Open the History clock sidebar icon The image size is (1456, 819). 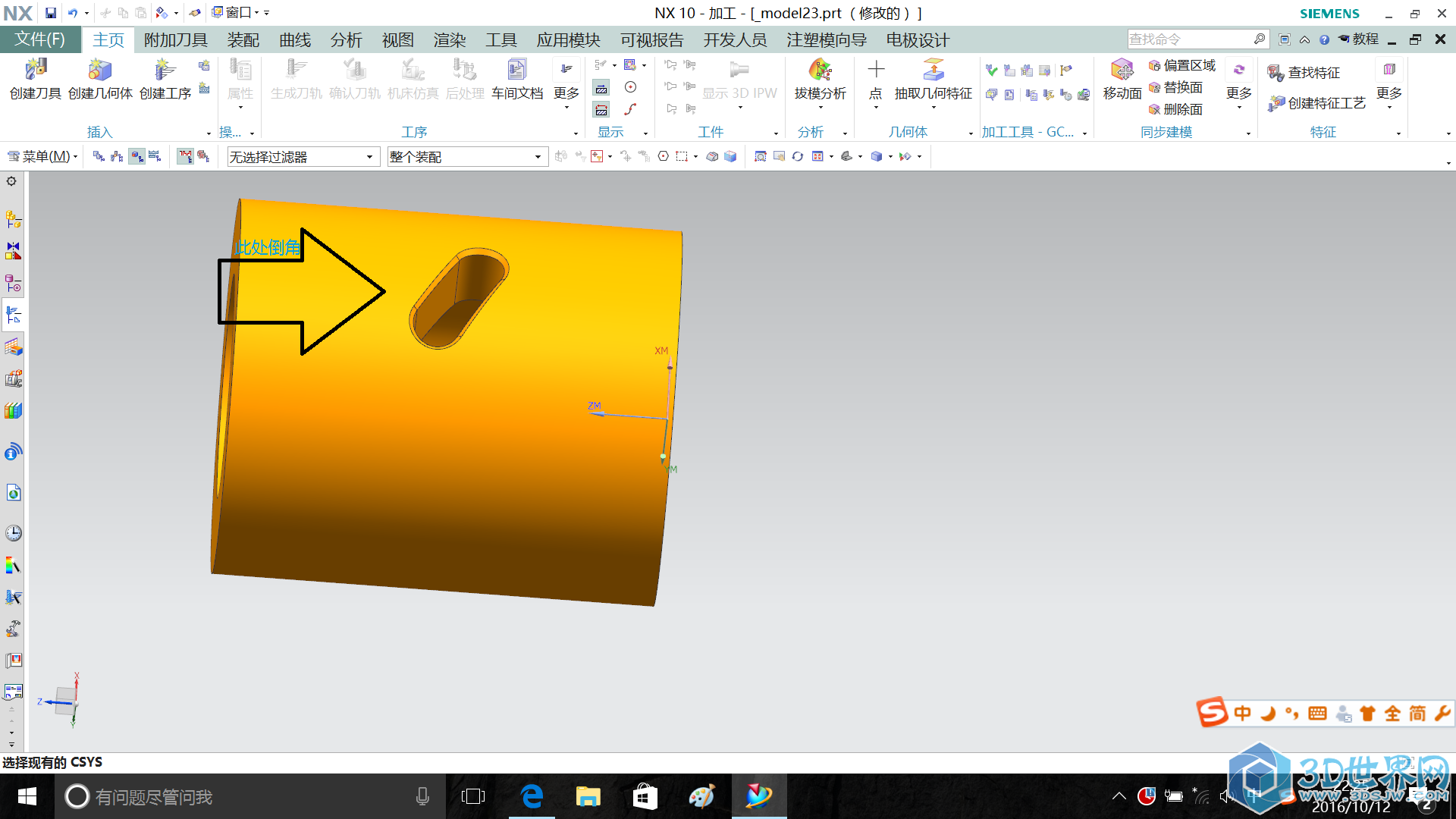(14, 533)
